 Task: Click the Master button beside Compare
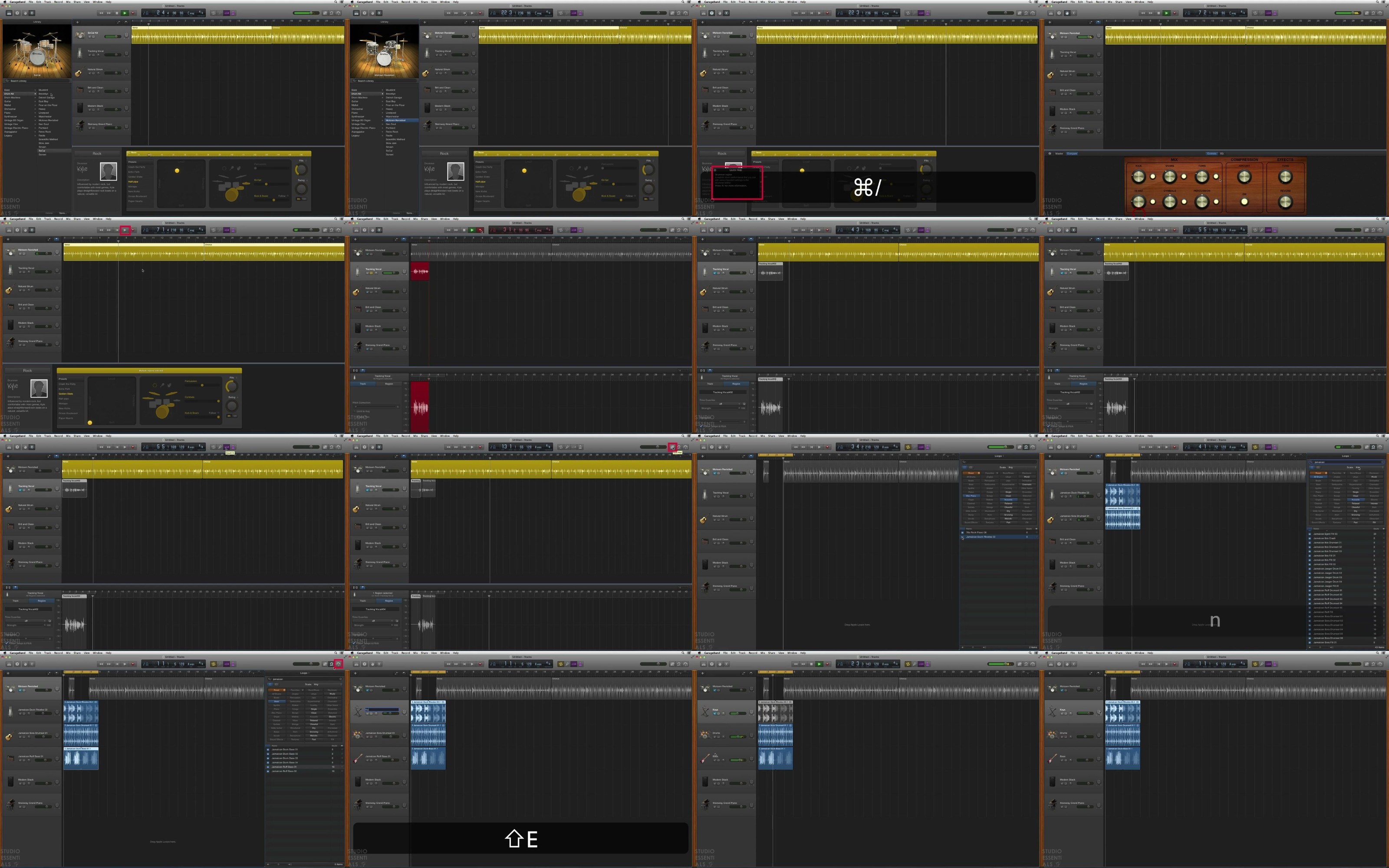point(1059,154)
